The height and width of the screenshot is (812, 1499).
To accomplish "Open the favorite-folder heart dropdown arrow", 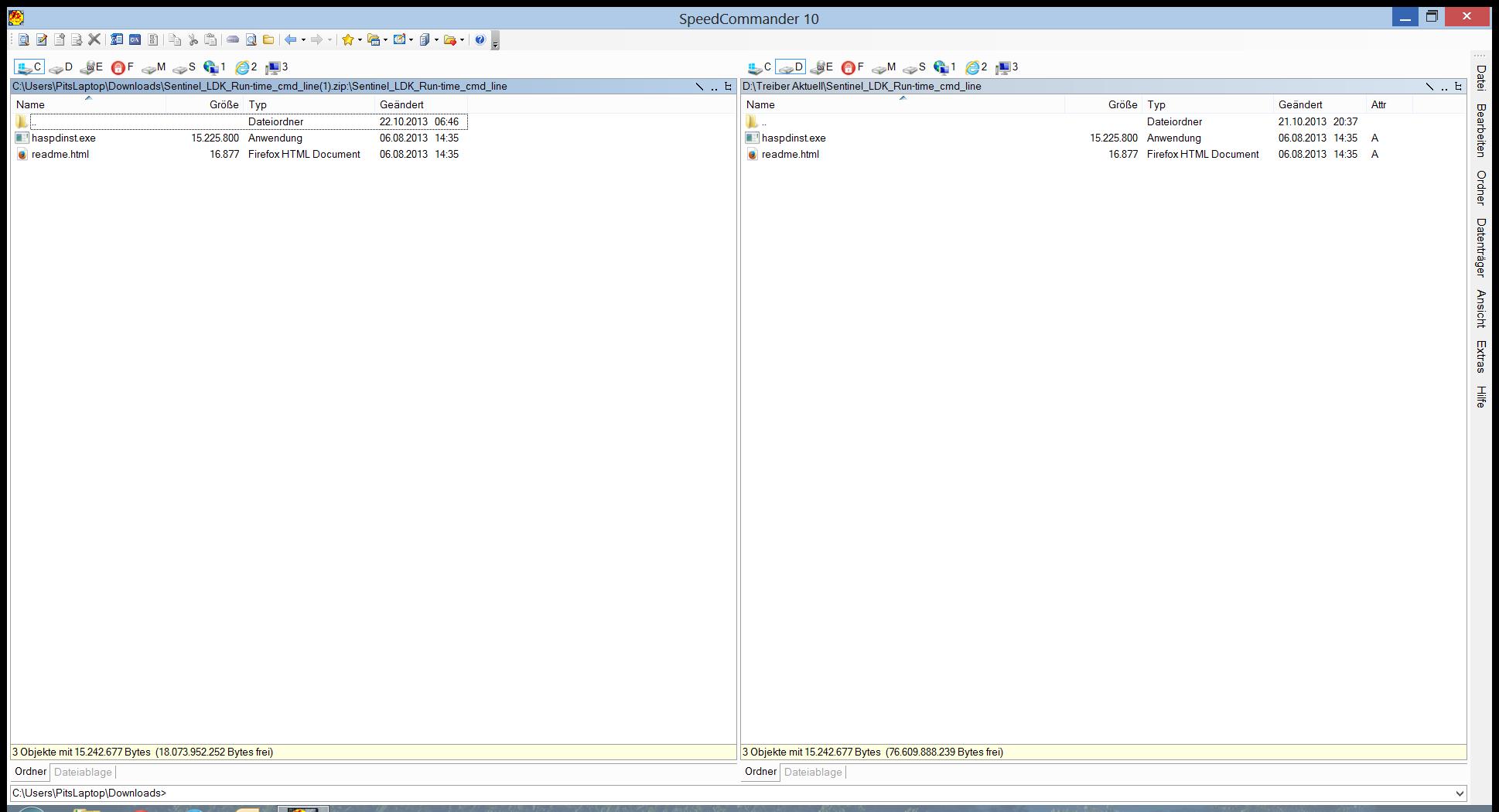I will point(462,39).
